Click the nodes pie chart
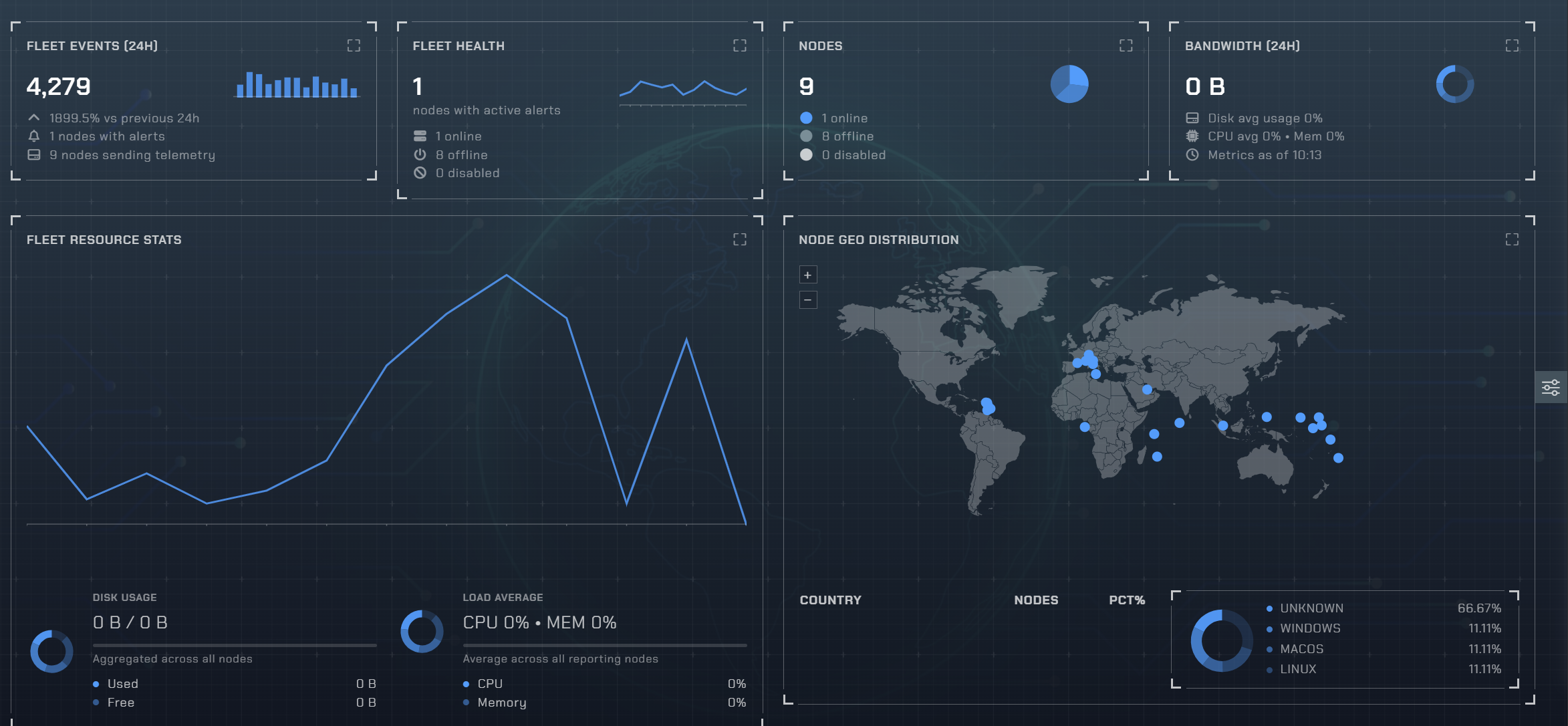This screenshot has width=1568, height=726. (x=1070, y=84)
